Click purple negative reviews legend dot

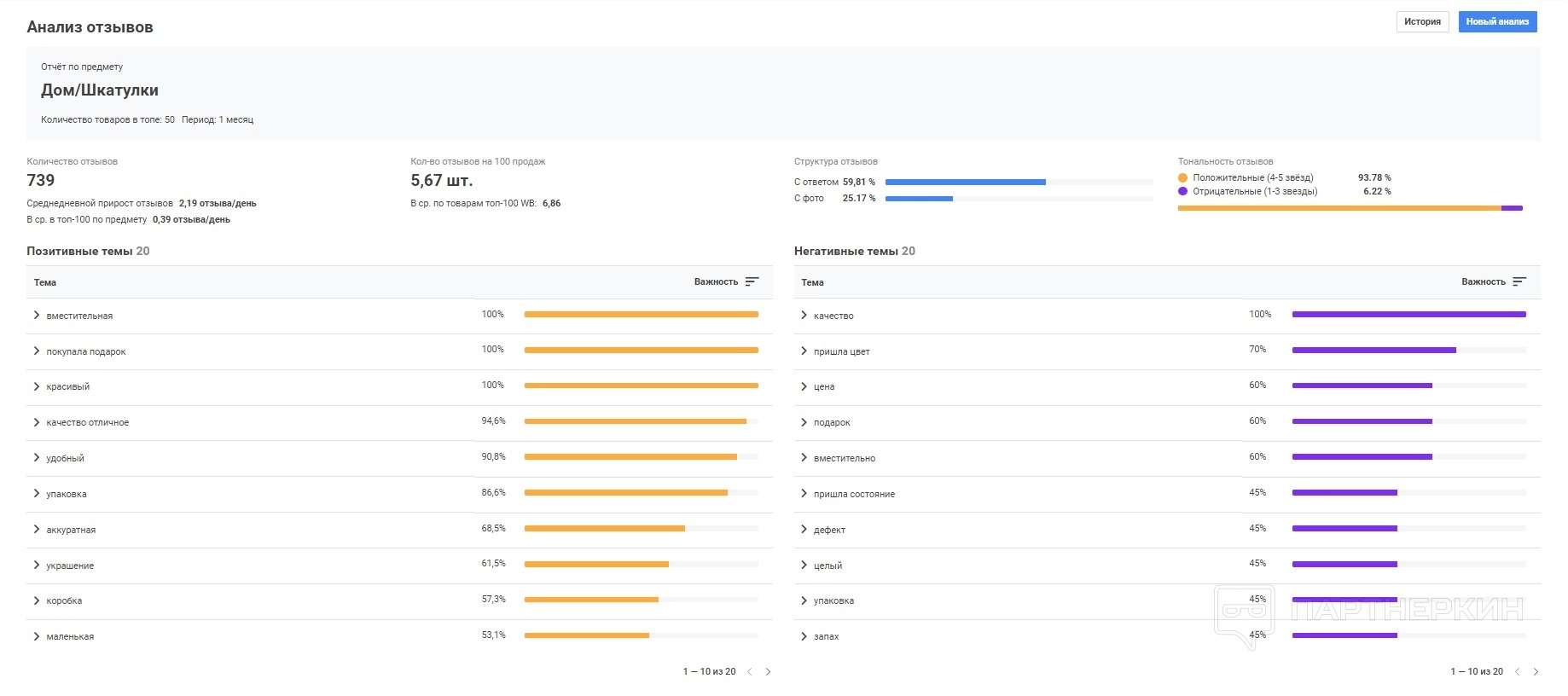(x=1182, y=191)
